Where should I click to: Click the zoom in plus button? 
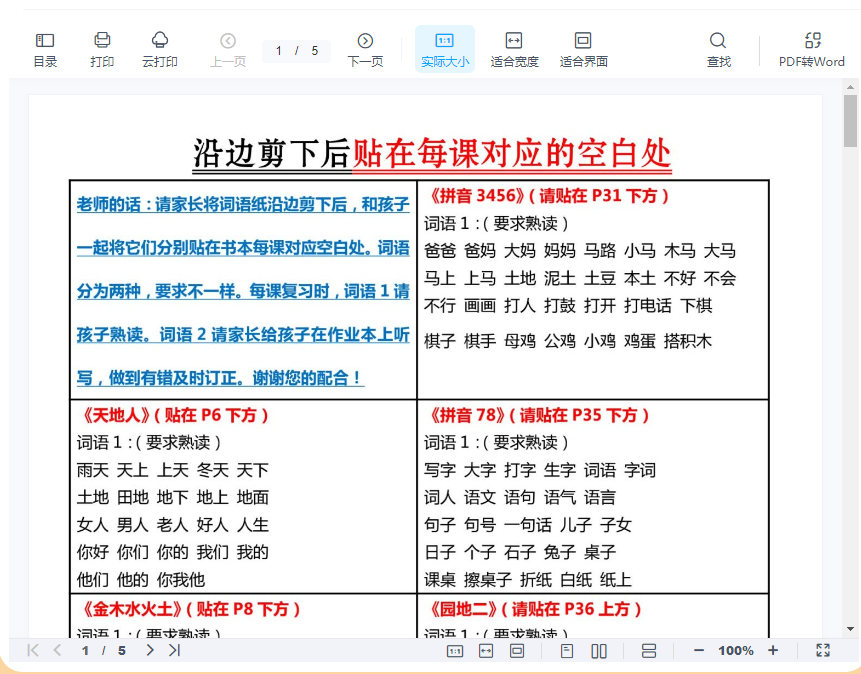coord(773,650)
